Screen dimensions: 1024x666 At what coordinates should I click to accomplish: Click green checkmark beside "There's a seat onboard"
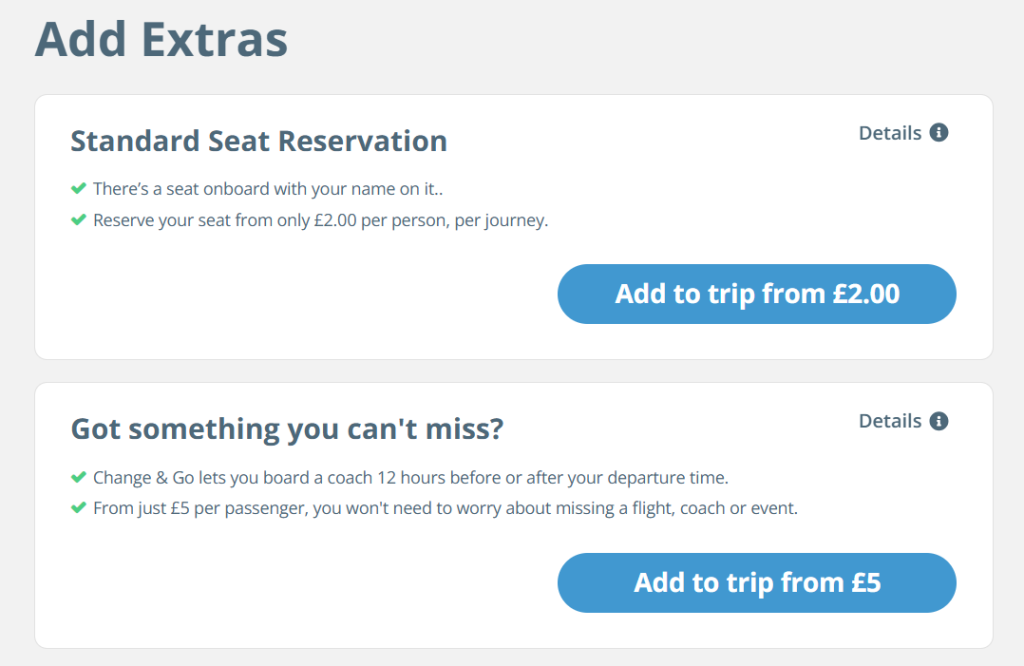(78, 188)
